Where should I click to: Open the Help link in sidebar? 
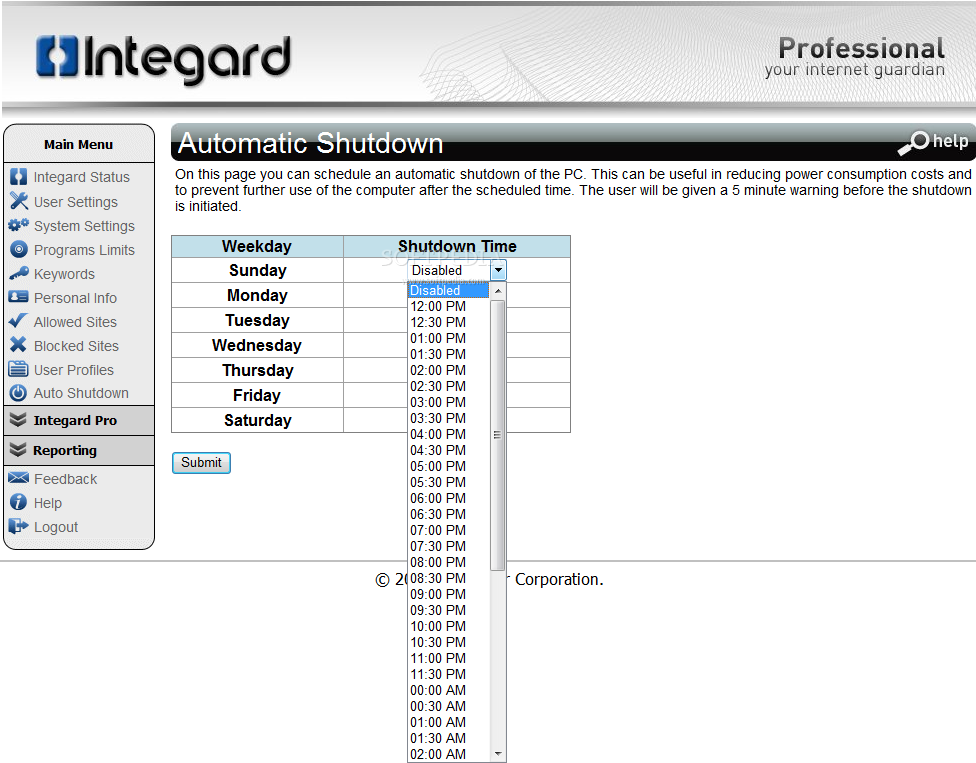[48, 503]
